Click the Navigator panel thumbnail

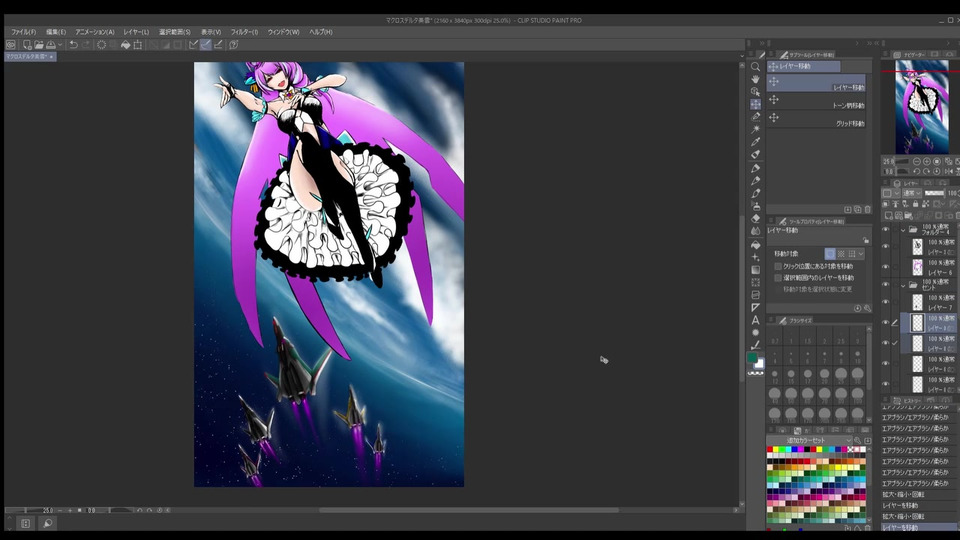[x=921, y=107]
